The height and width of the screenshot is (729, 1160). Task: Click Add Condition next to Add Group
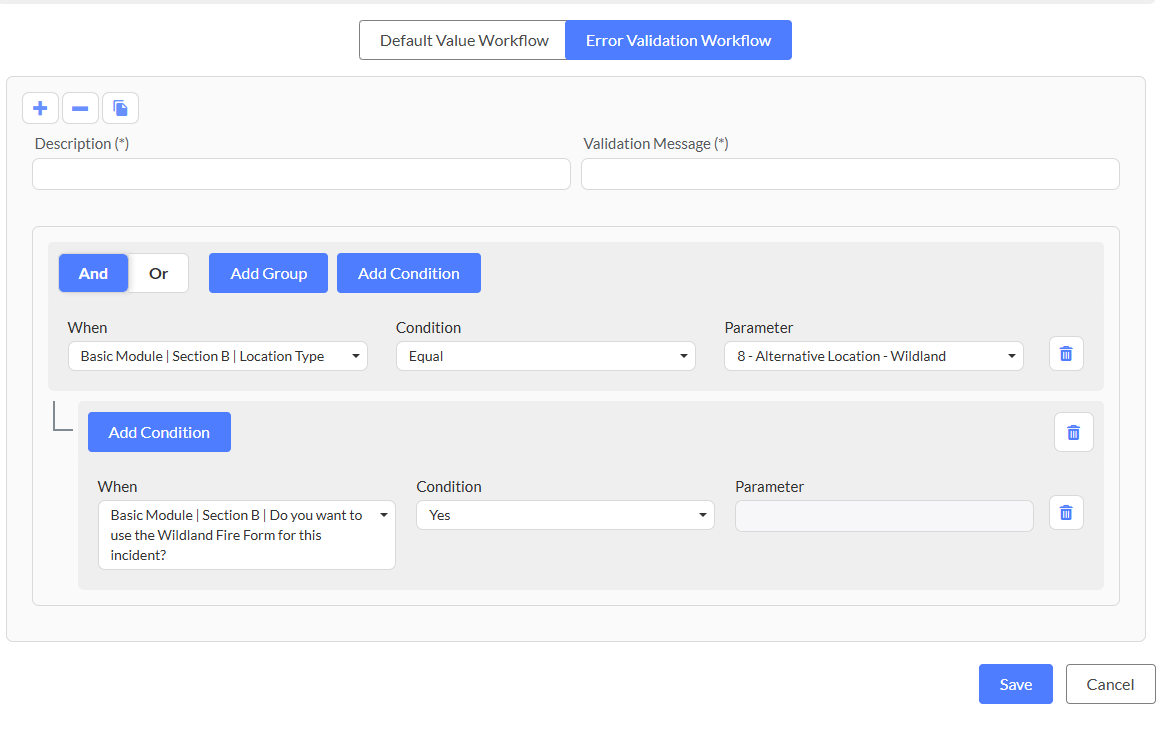pos(408,273)
